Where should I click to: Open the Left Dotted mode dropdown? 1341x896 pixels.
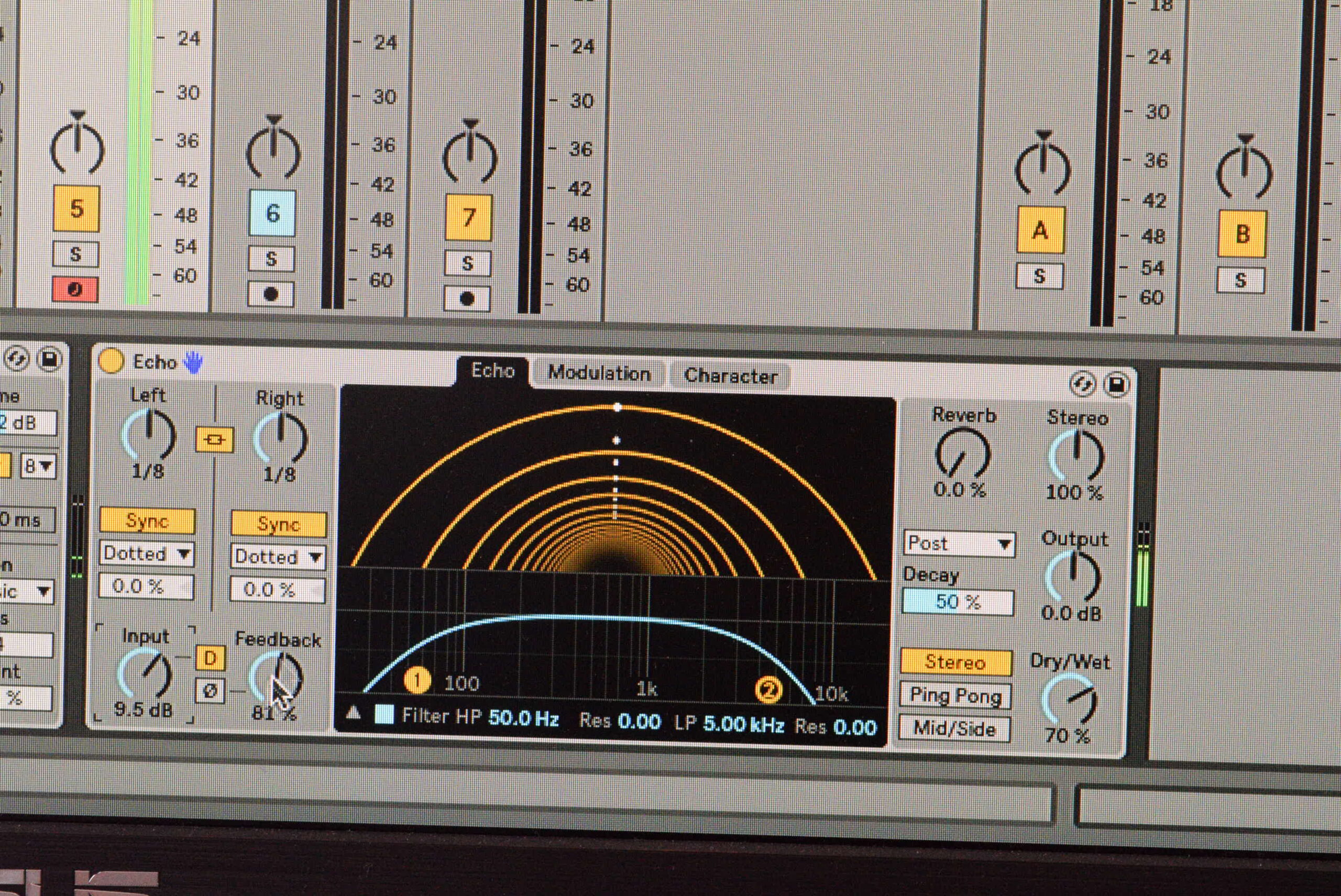147,554
